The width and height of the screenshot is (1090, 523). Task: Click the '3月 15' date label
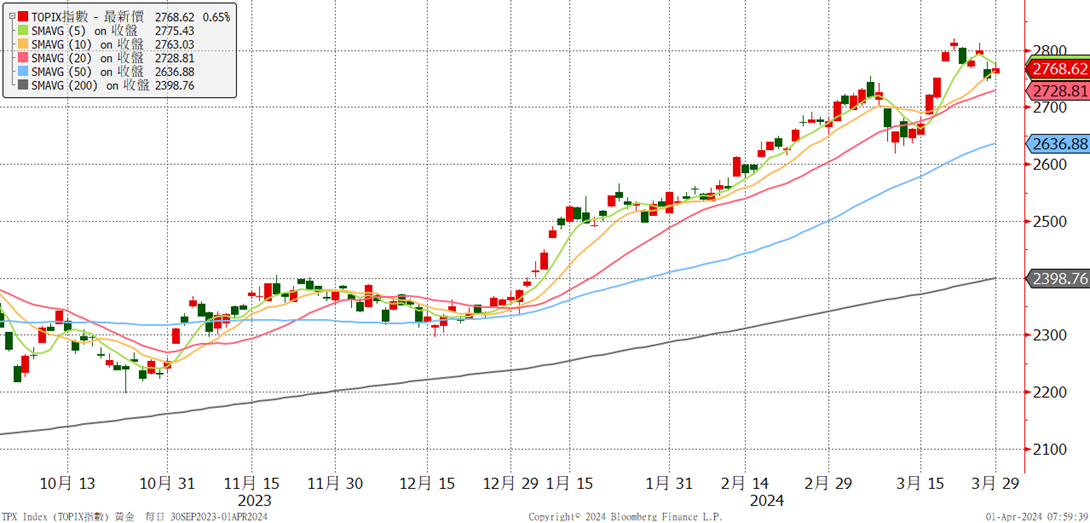(918, 483)
